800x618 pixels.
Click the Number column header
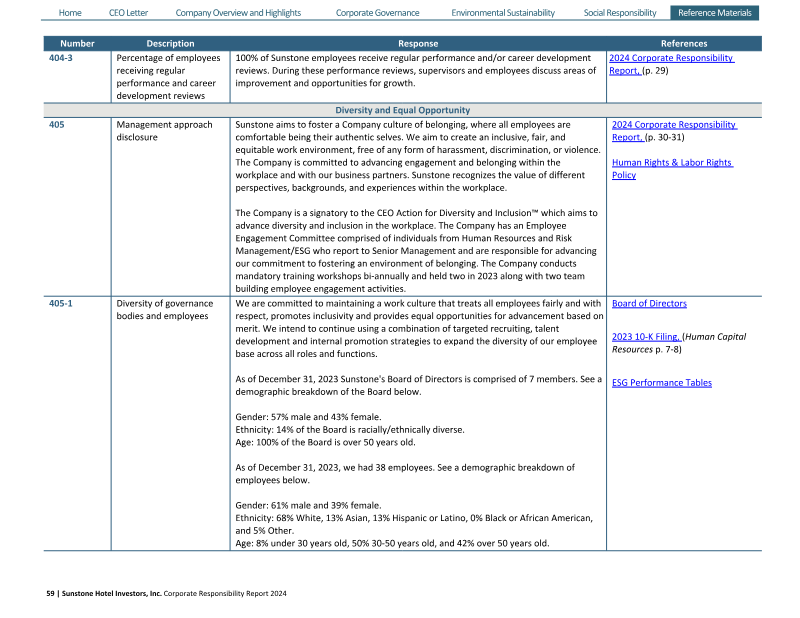tap(77, 44)
